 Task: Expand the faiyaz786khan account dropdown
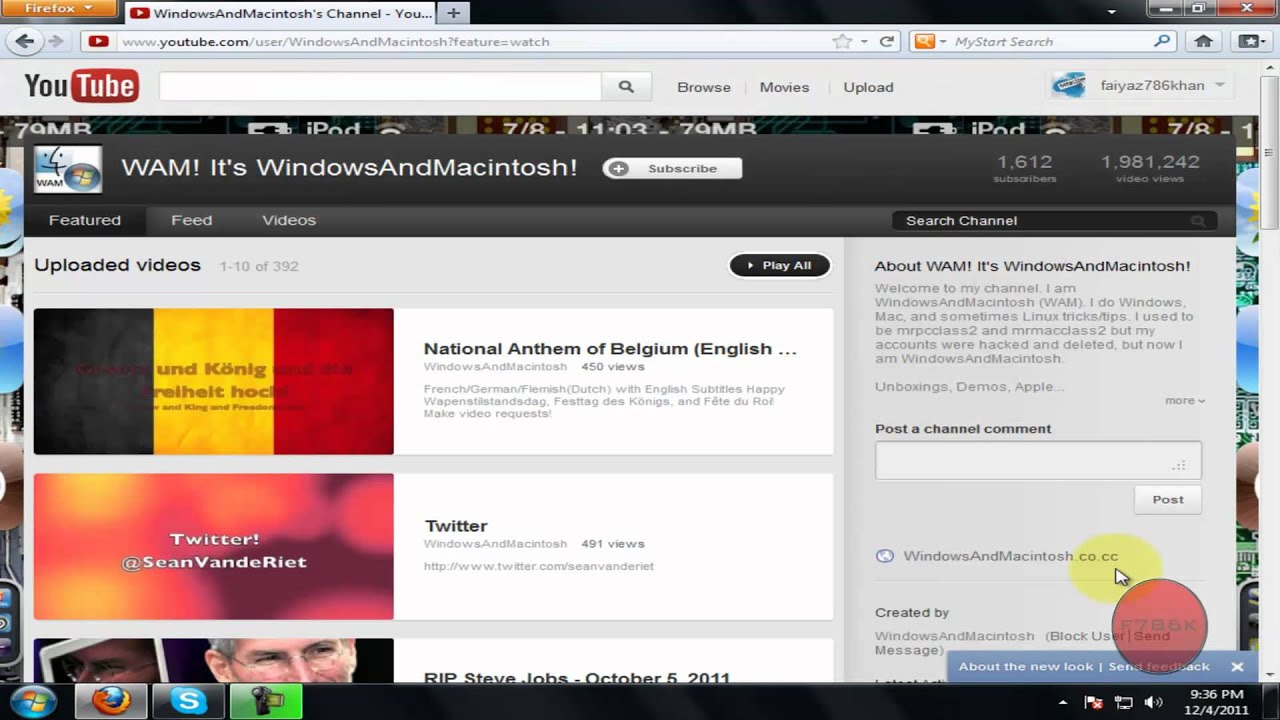tap(1220, 85)
